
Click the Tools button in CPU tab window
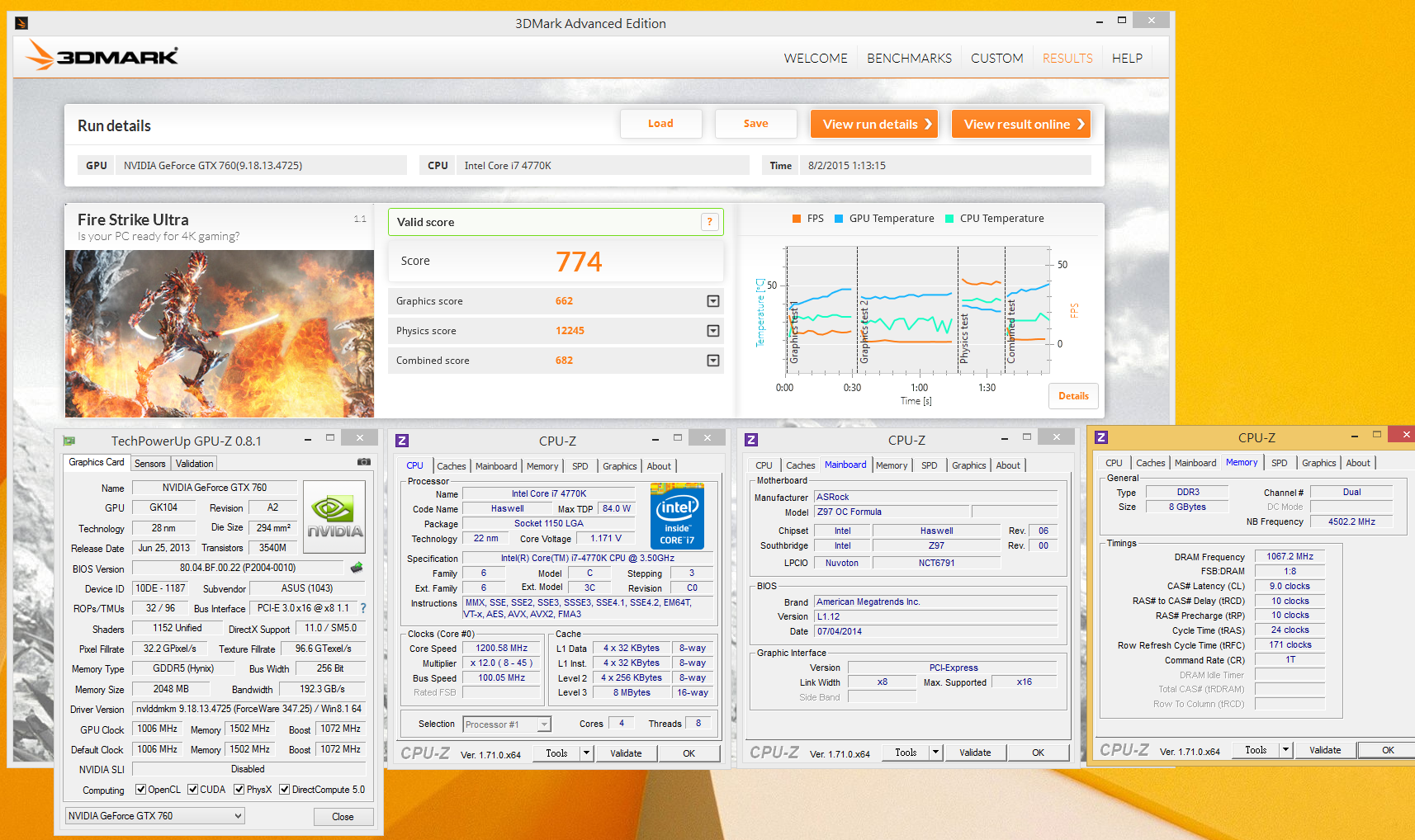557,753
